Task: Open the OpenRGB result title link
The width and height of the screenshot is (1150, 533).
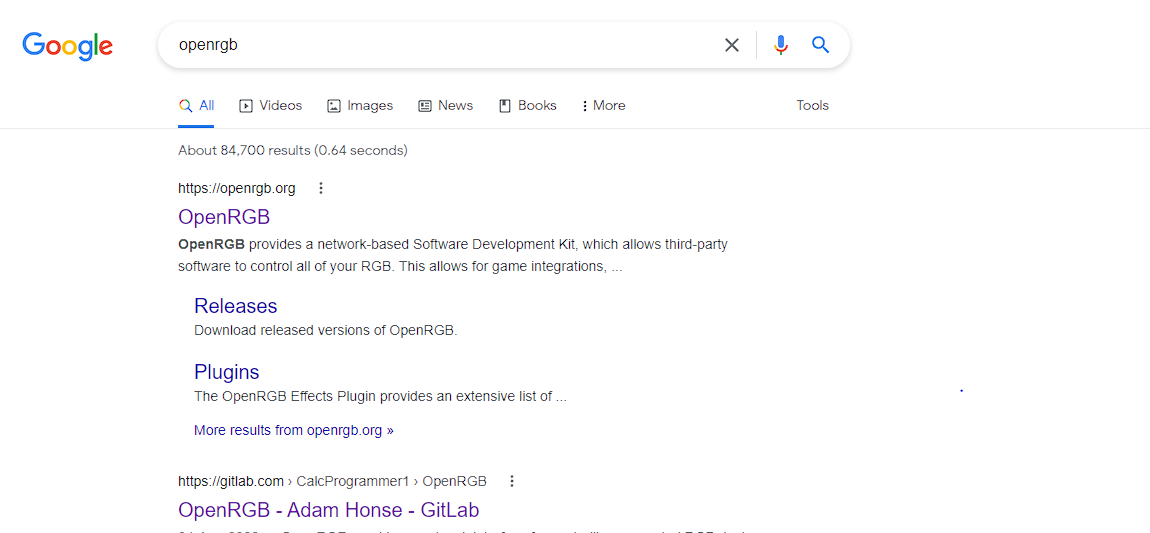Action: tap(224, 217)
